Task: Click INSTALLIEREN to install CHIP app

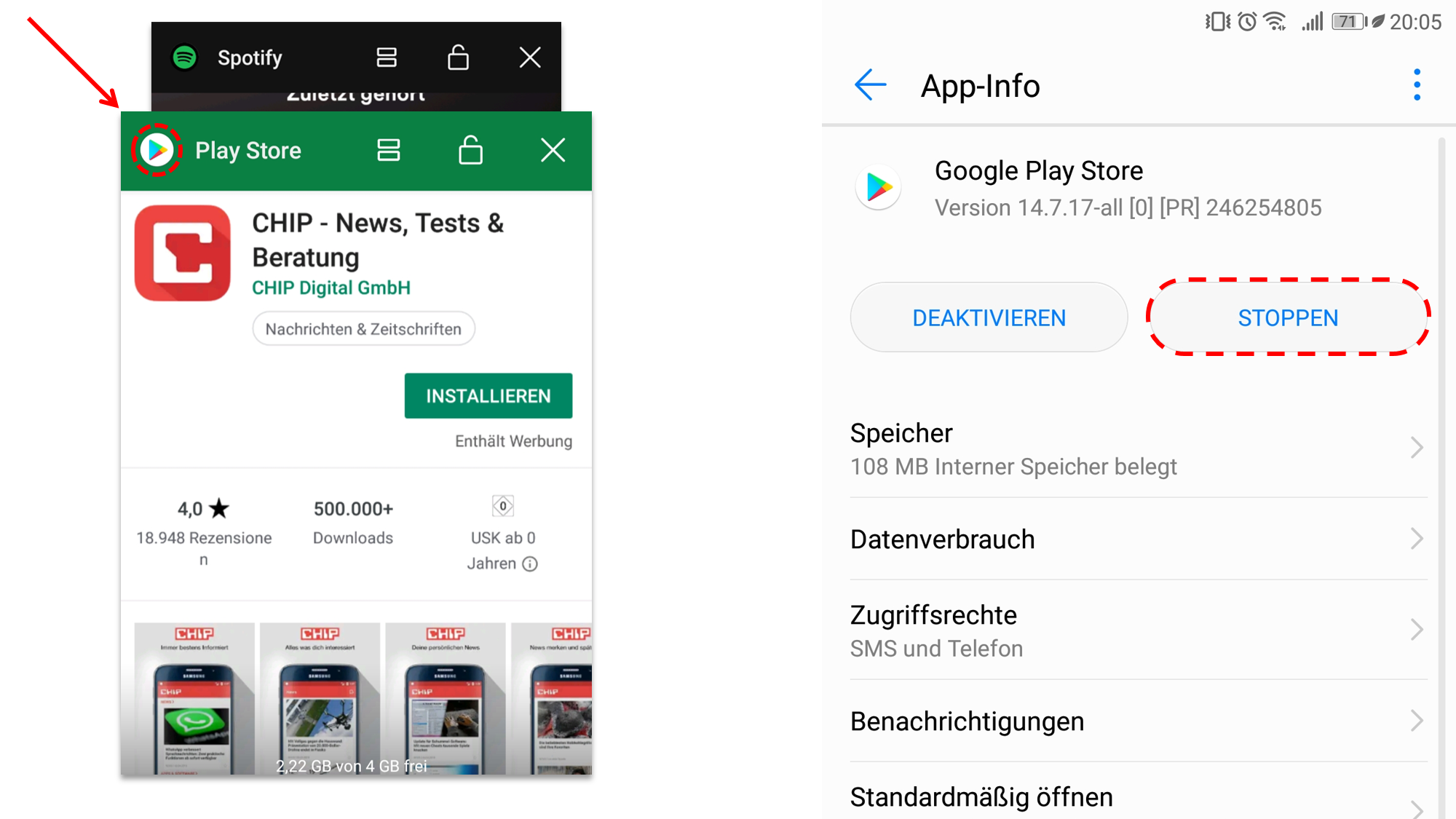Action: [488, 395]
